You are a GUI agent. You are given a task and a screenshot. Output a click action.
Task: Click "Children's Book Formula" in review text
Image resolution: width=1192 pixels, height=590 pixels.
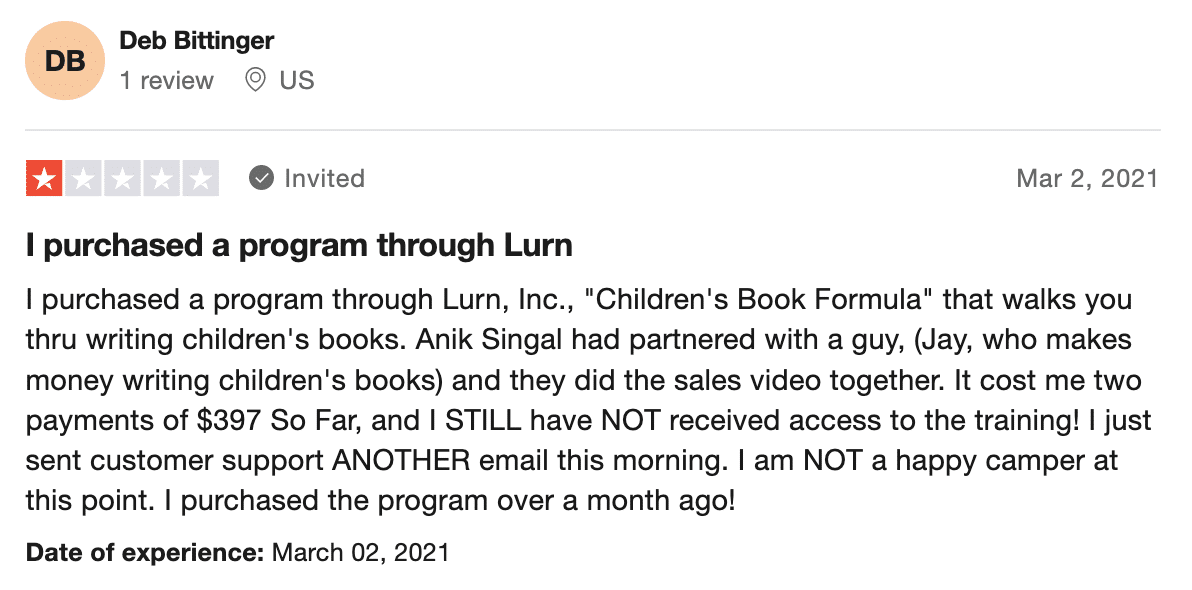(x=759, y=300)
